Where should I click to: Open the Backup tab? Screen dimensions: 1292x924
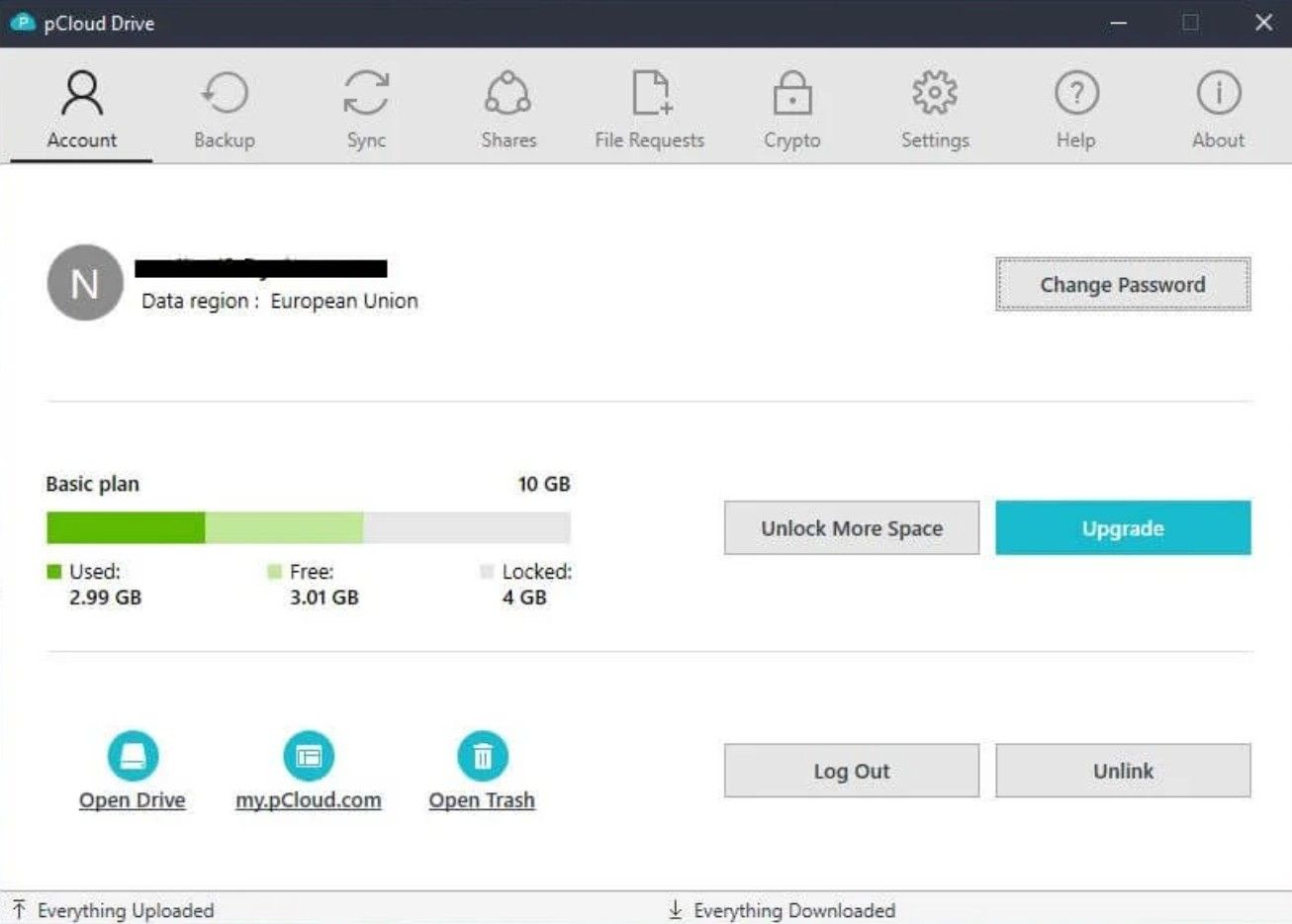[225, 110]
